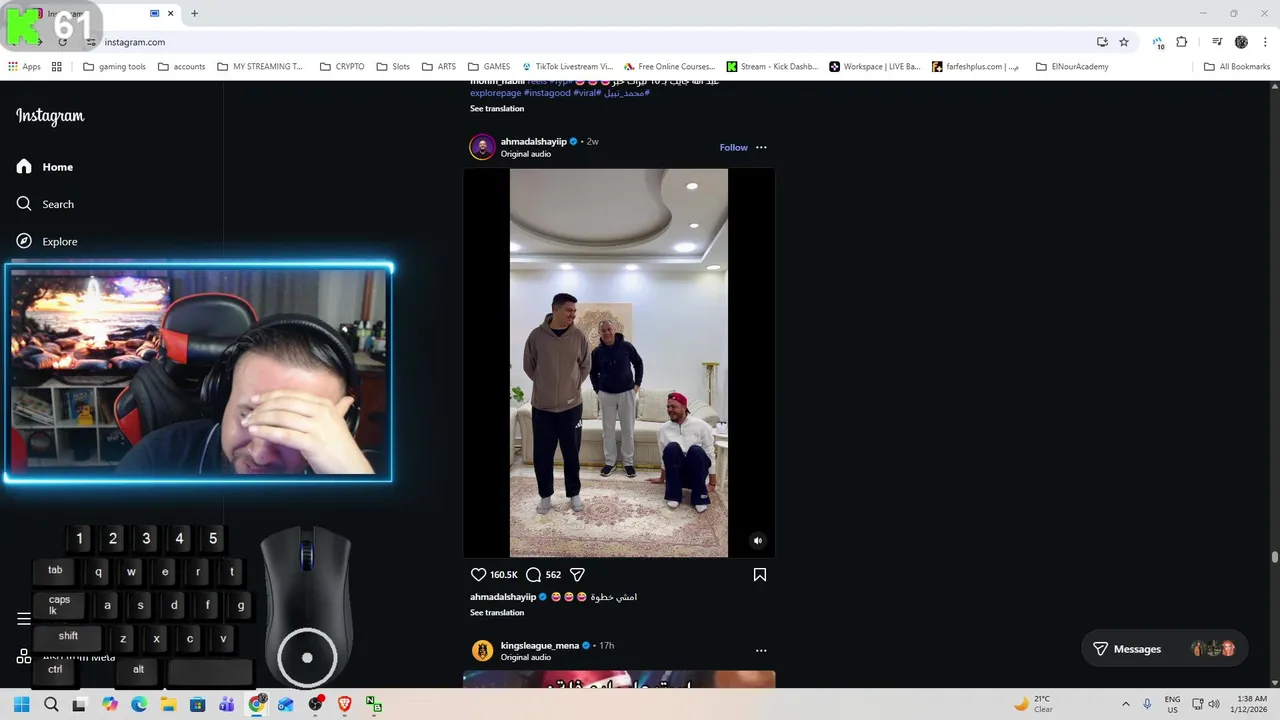
Task: Open the ahmadalshayiip username in post header
Action: (x=533, y=142)
